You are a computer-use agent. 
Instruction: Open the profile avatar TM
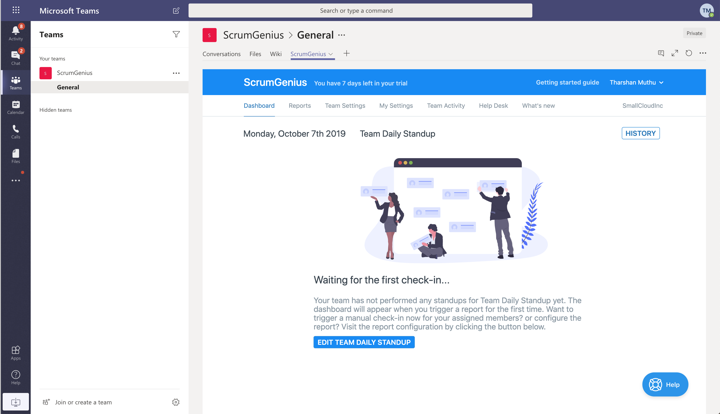[x=707, y=11]
